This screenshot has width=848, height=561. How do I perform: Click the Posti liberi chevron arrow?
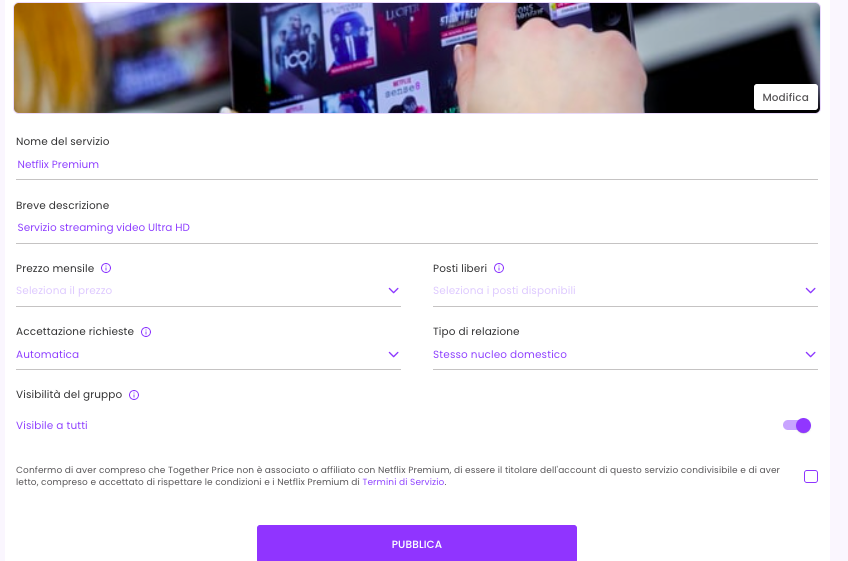[x=811, y=291]
